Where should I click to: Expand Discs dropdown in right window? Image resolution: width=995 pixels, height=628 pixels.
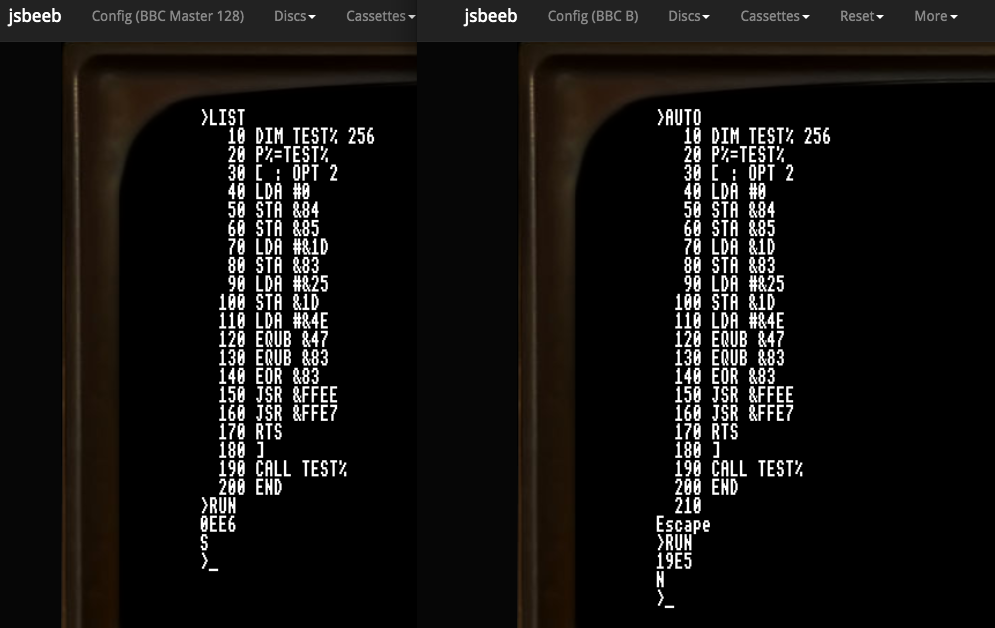[689, 17]
